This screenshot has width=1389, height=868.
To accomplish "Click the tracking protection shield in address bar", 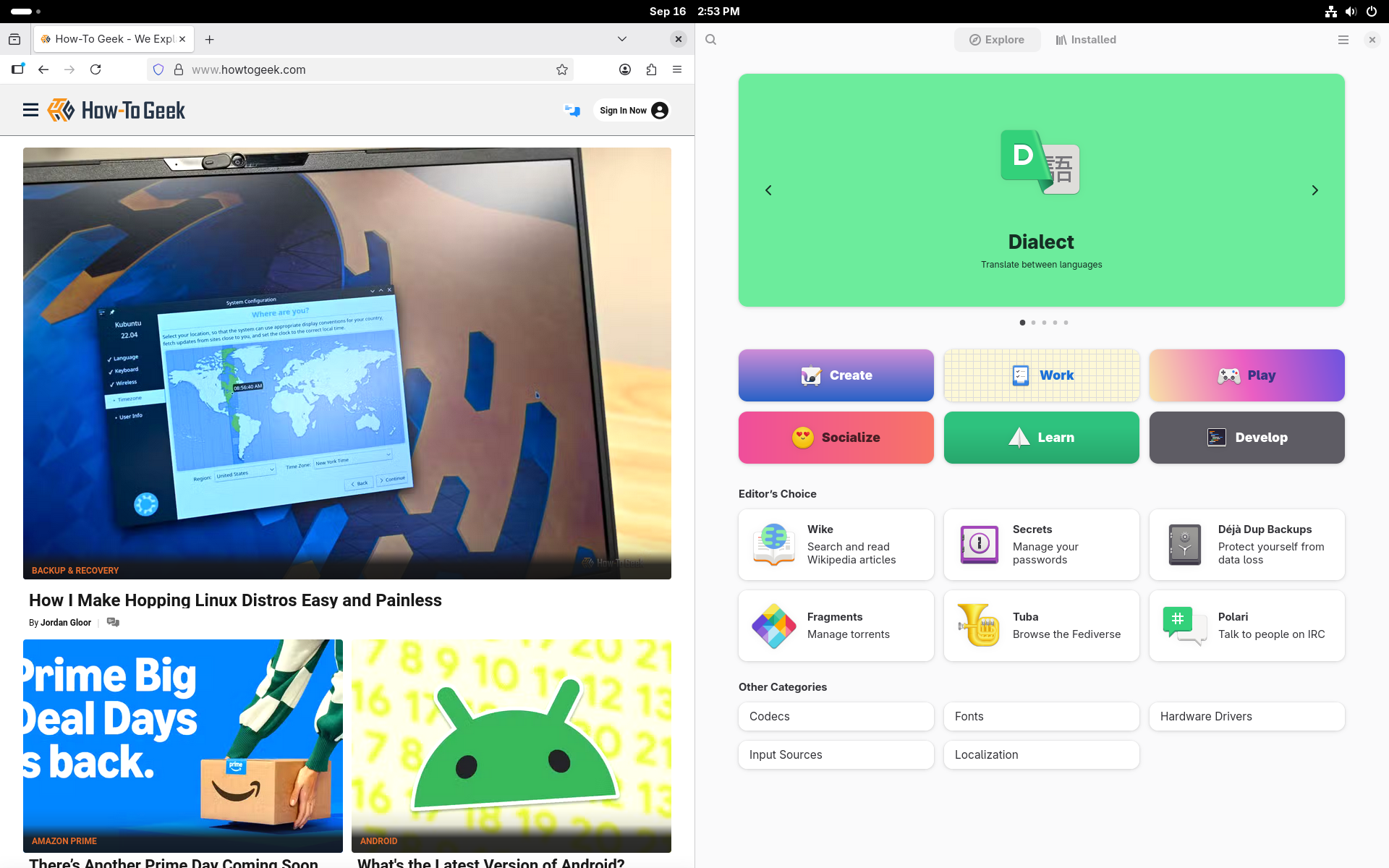I will pyautogui.click(x=158, y=69).
